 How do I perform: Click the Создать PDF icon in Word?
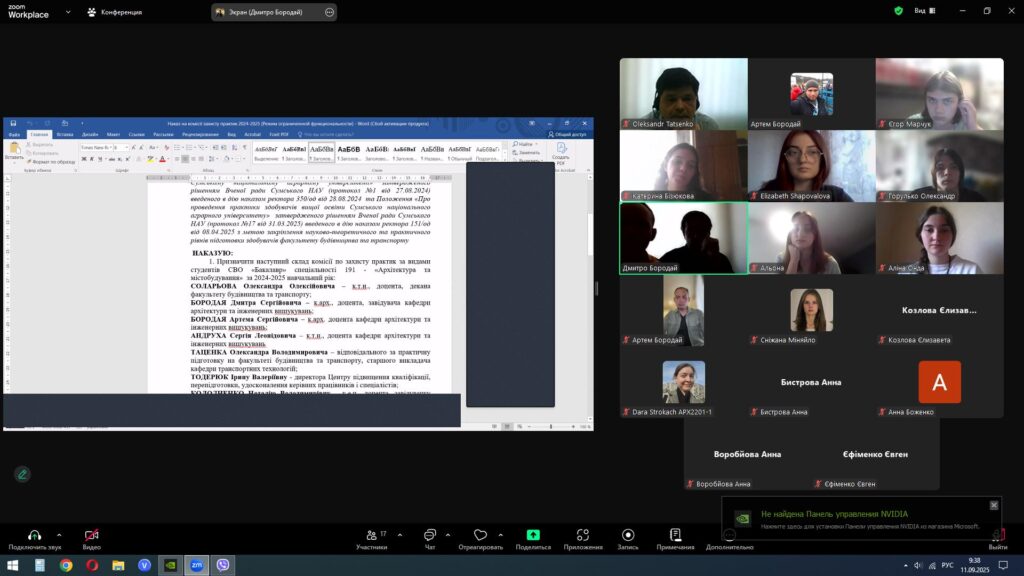coord(561,154)
